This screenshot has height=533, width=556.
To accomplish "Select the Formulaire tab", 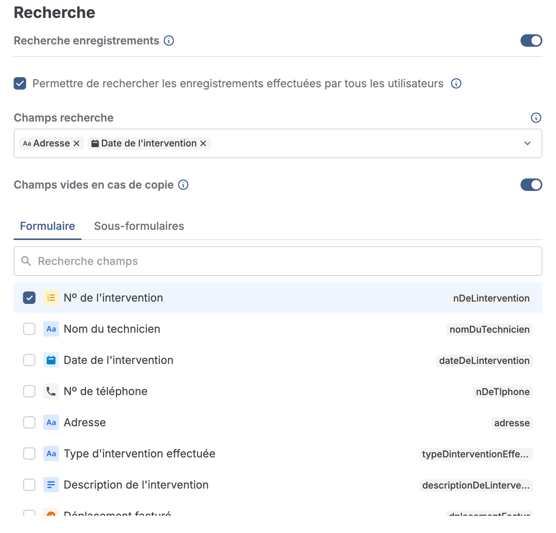I will tap(48, 226).
